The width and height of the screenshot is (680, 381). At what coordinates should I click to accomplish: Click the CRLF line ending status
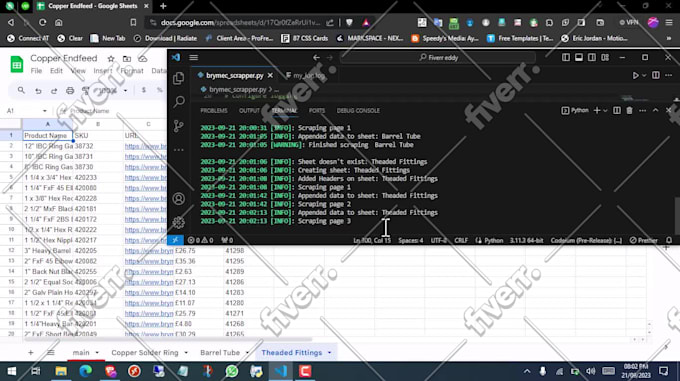tap(461, 240)
